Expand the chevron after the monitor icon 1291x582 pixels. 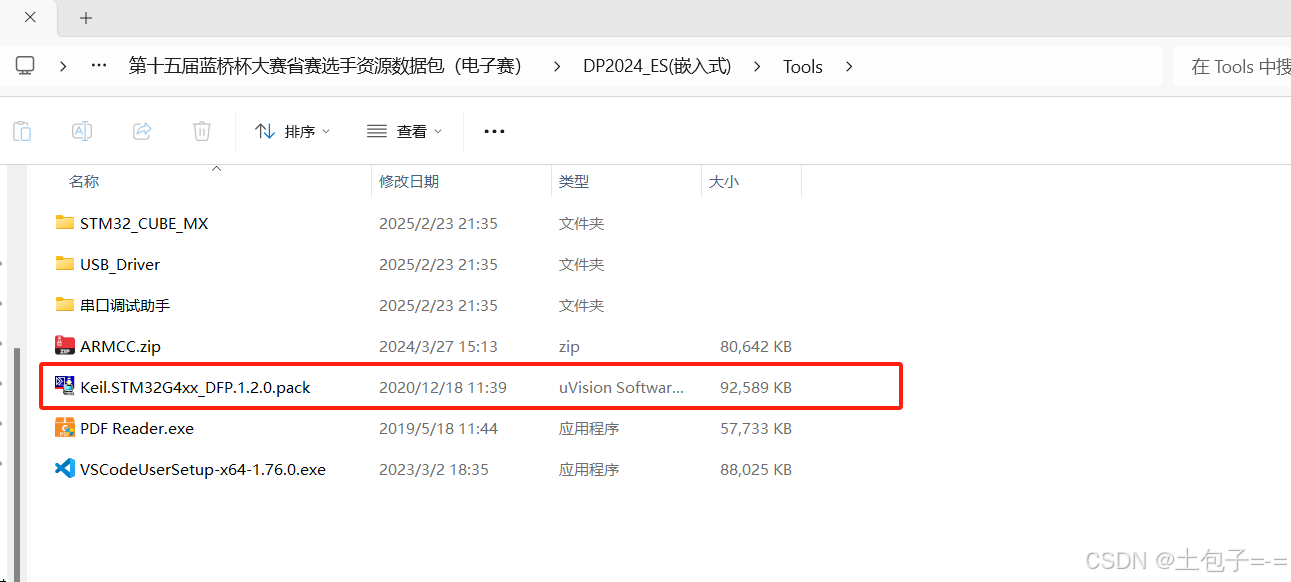tap(63, 67)
